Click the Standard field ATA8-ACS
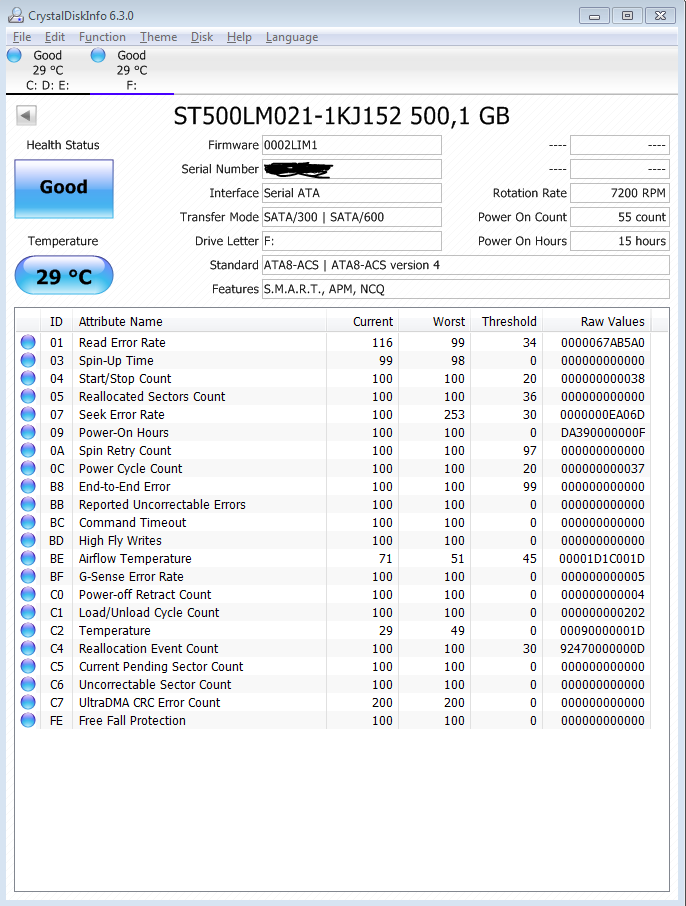This screenshot has width=686, height=906. 465,265
